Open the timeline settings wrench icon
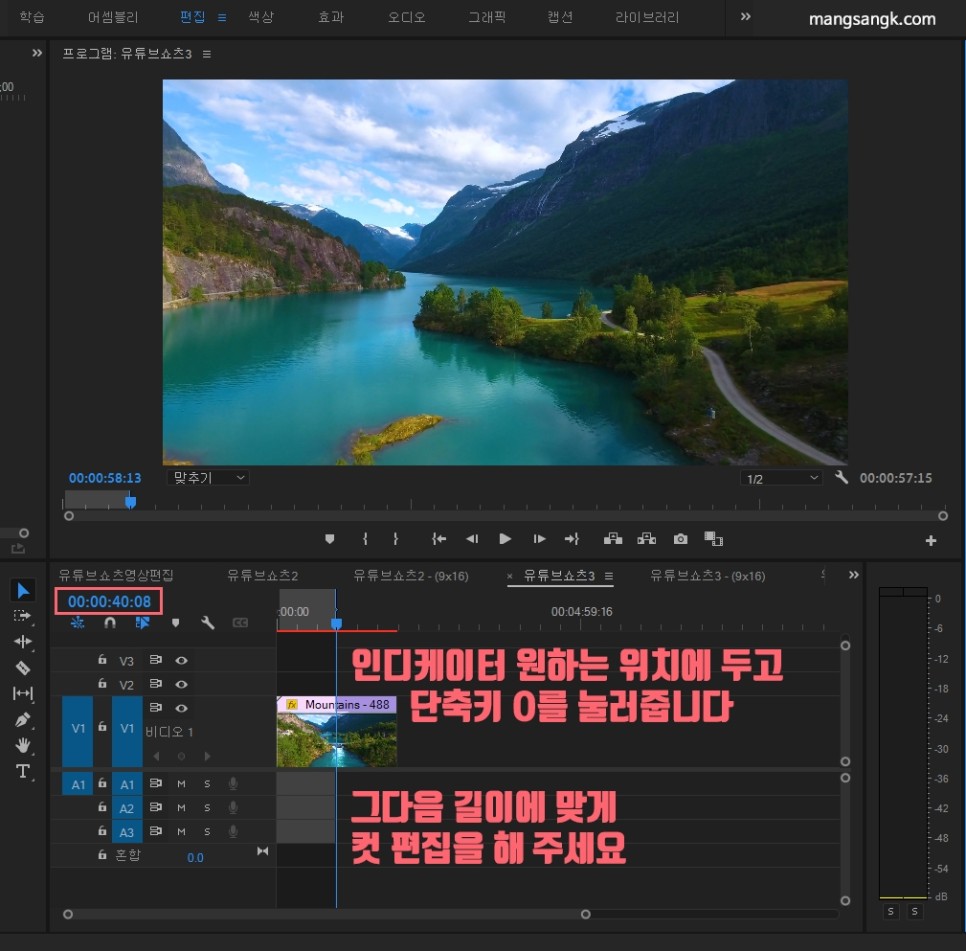The width and height of the screenshot is (966, 951). click(207, 623)
